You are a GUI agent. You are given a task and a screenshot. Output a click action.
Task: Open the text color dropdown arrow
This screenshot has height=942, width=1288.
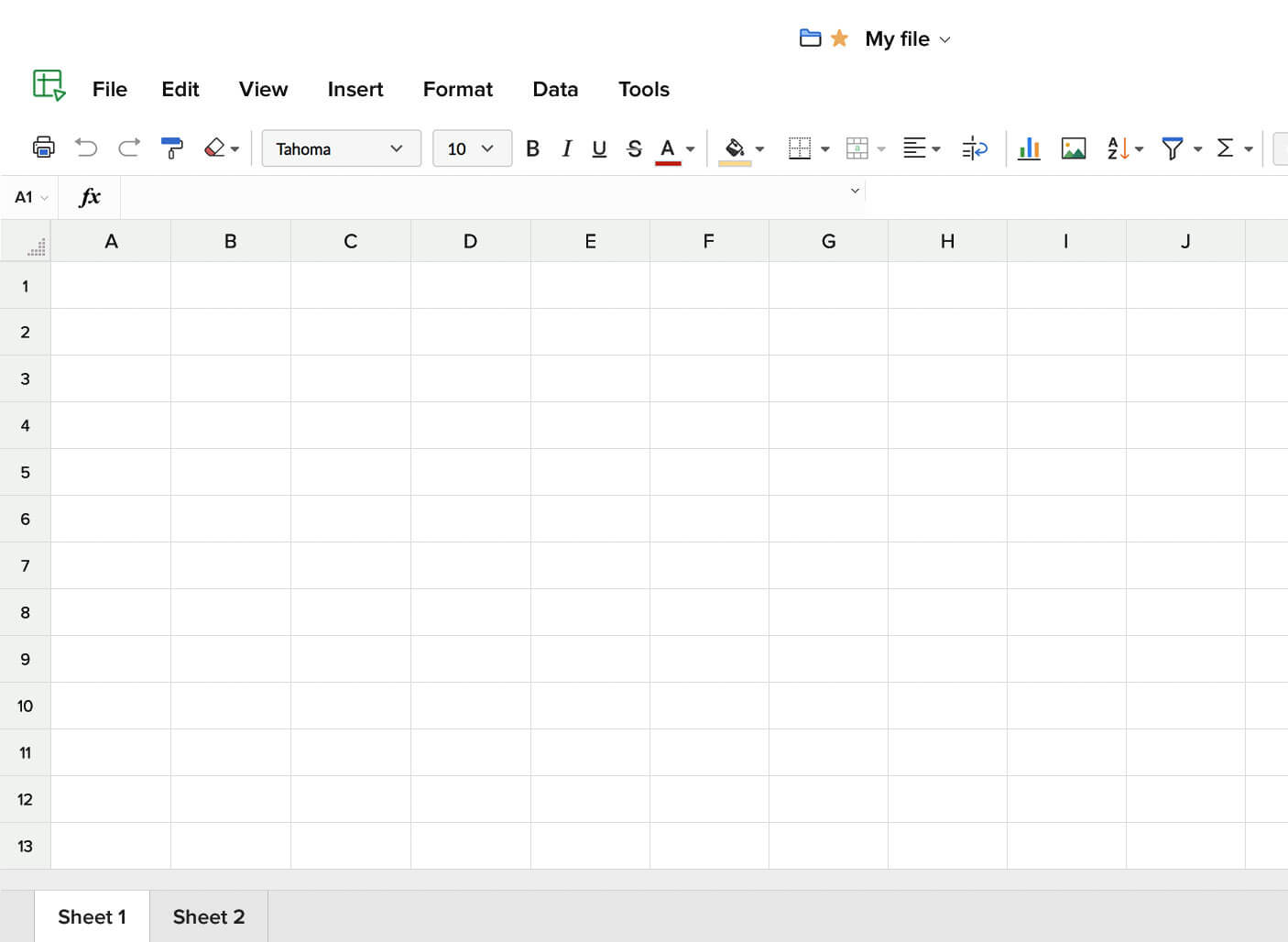(x=691, y=149)
